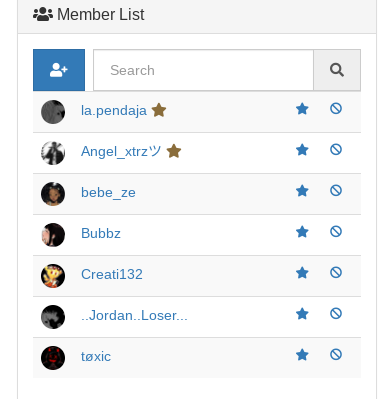Block member Creati132 with ban icon
This screenshot has width=378, height=399.
336,272
